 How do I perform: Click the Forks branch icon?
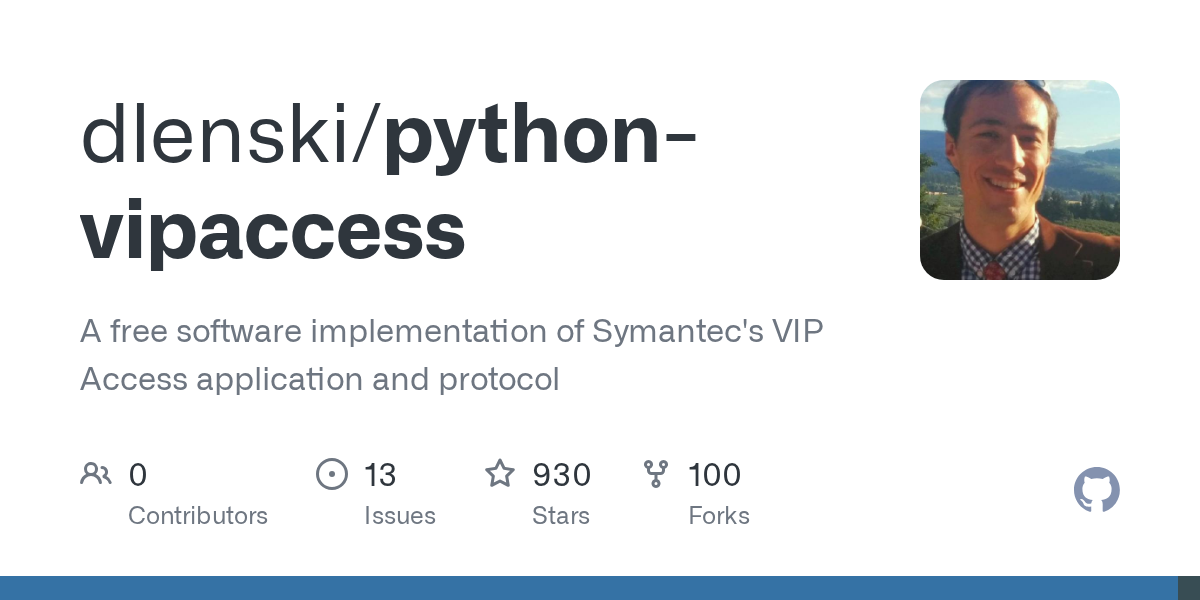(x=656, y=474)
